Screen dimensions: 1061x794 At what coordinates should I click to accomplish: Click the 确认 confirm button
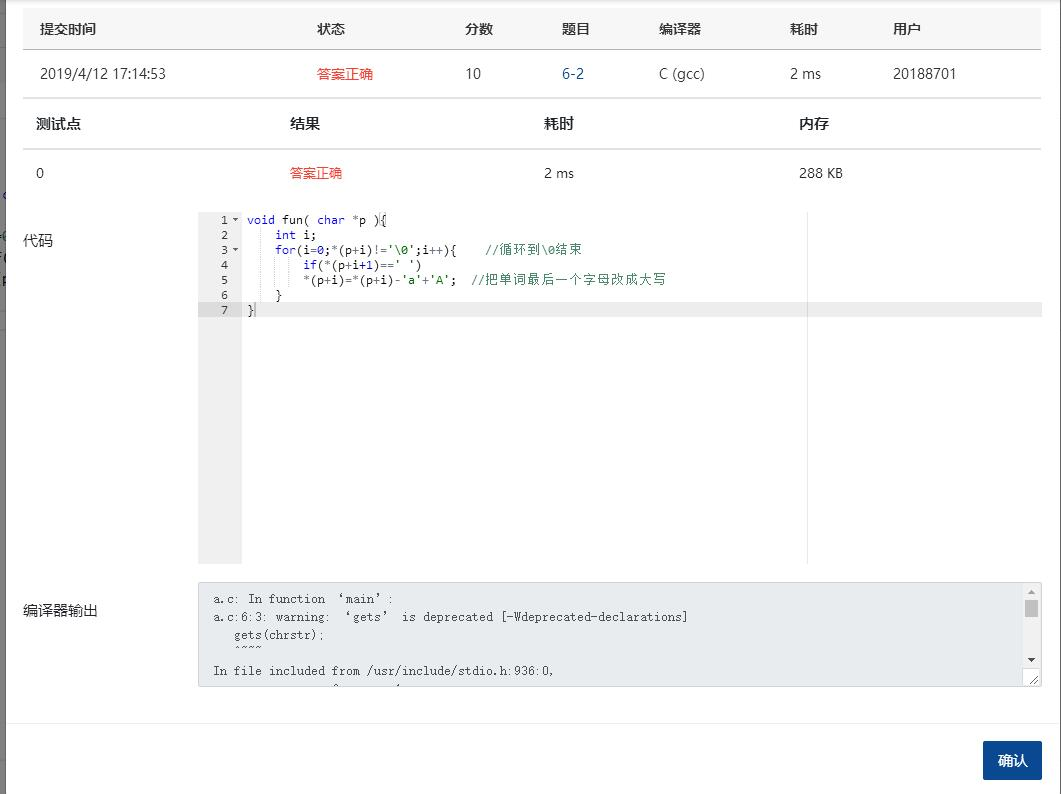[1012, 760]
